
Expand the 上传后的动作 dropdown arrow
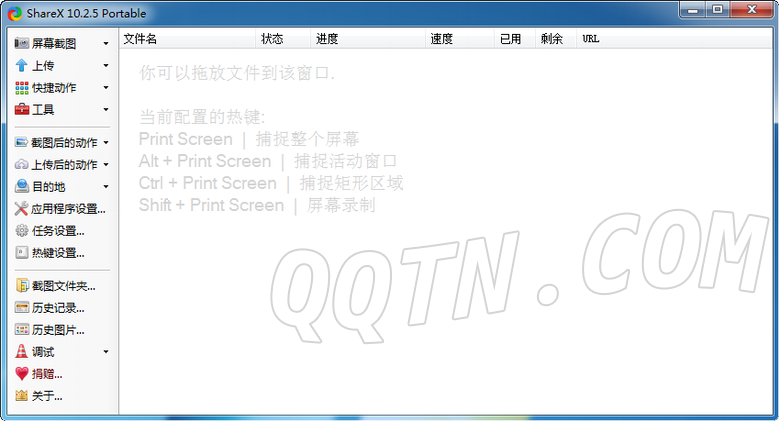point(106,165)
